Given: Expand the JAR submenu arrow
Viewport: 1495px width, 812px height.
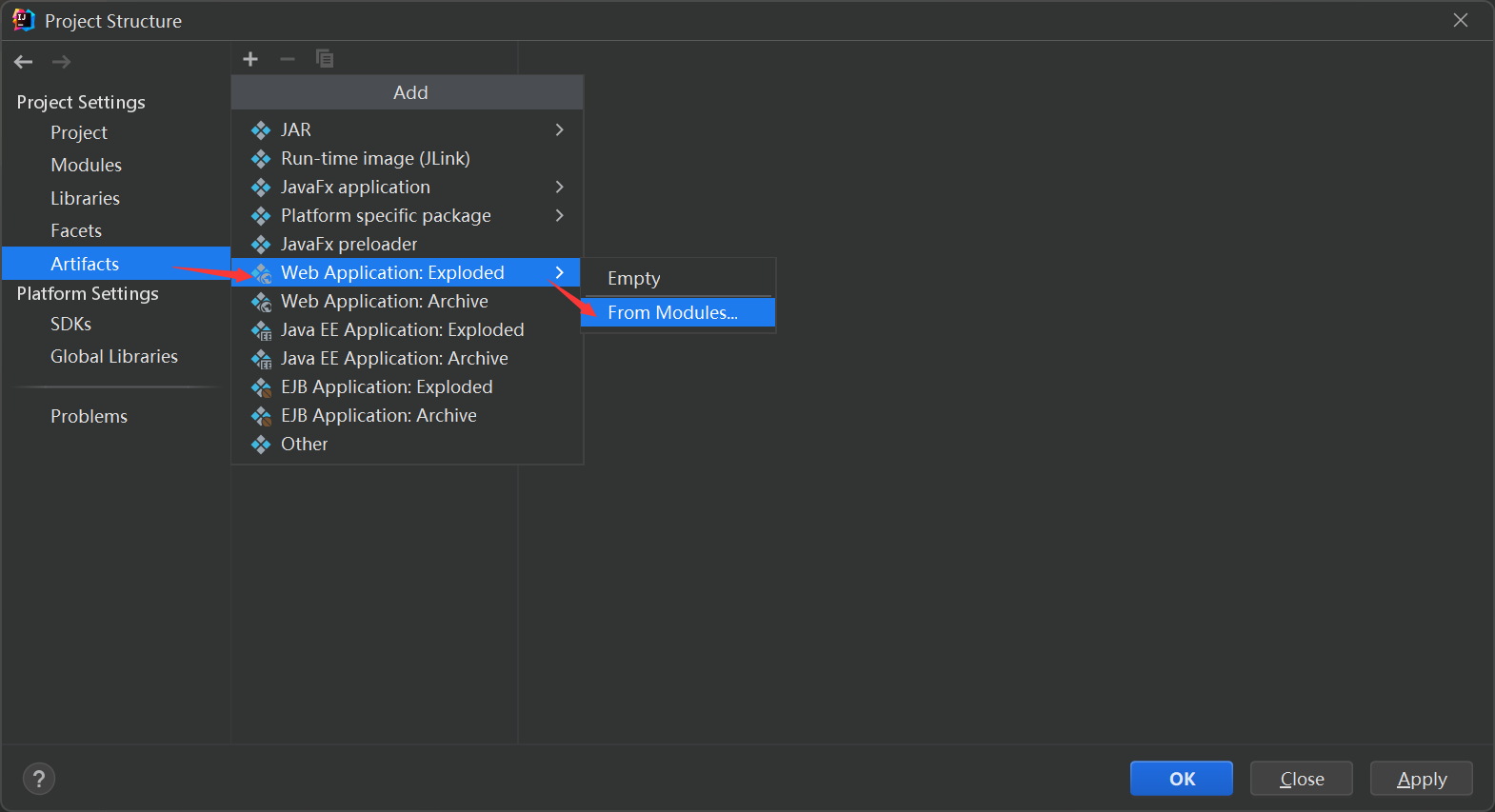Looking at the screenshot, I should click(x=560, y=129).
